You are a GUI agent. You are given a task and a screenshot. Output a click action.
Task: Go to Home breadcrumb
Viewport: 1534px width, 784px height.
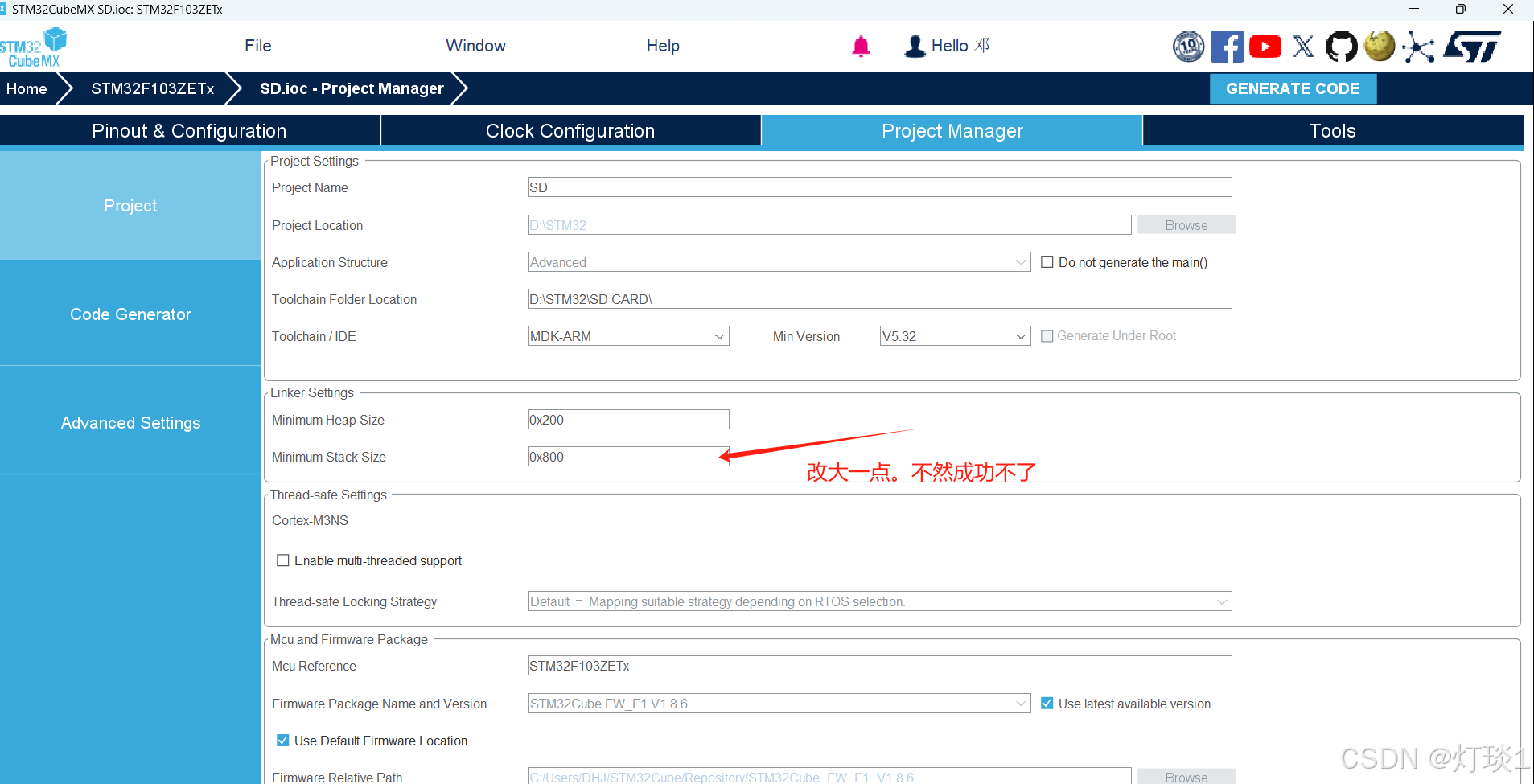(27, 88)
